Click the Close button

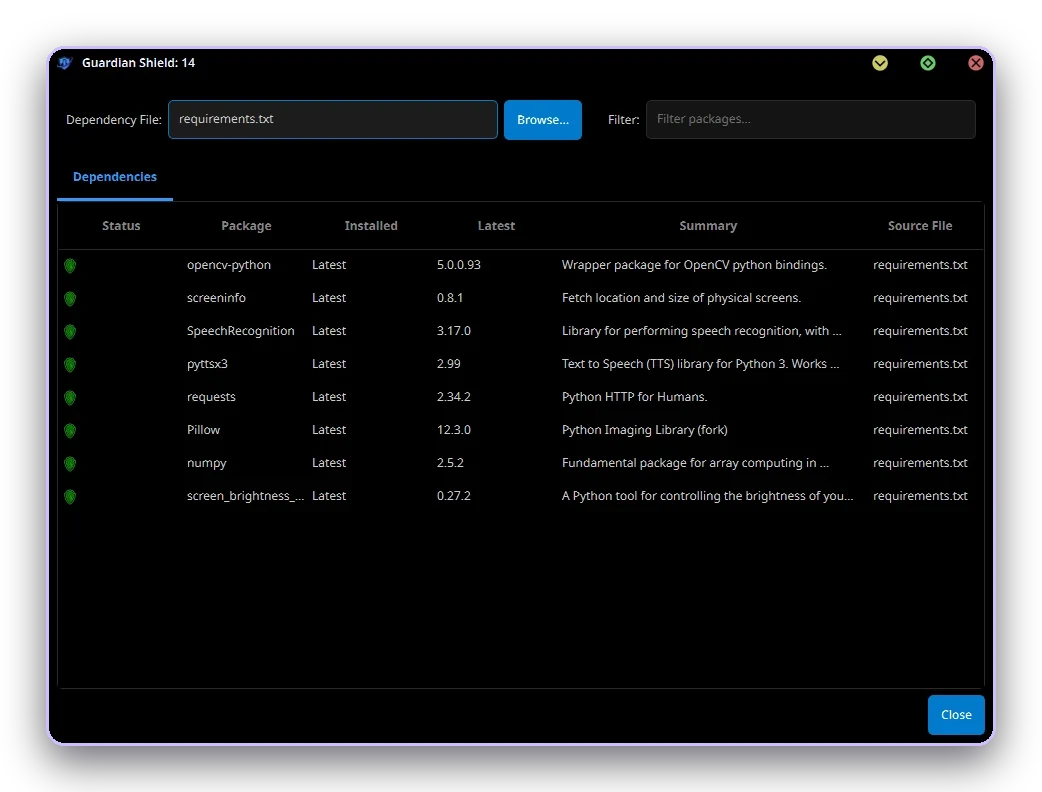956,715
